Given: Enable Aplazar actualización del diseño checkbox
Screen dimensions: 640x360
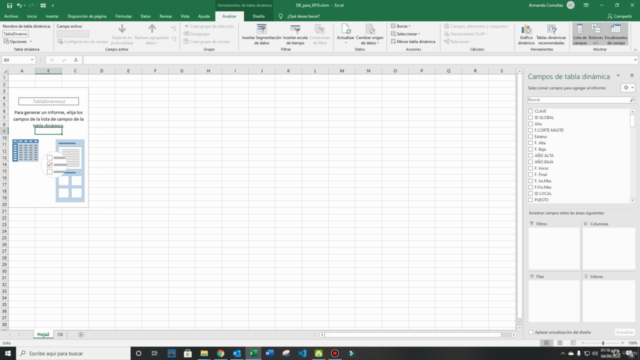Looking at the screenshot, I should (531, 332).
